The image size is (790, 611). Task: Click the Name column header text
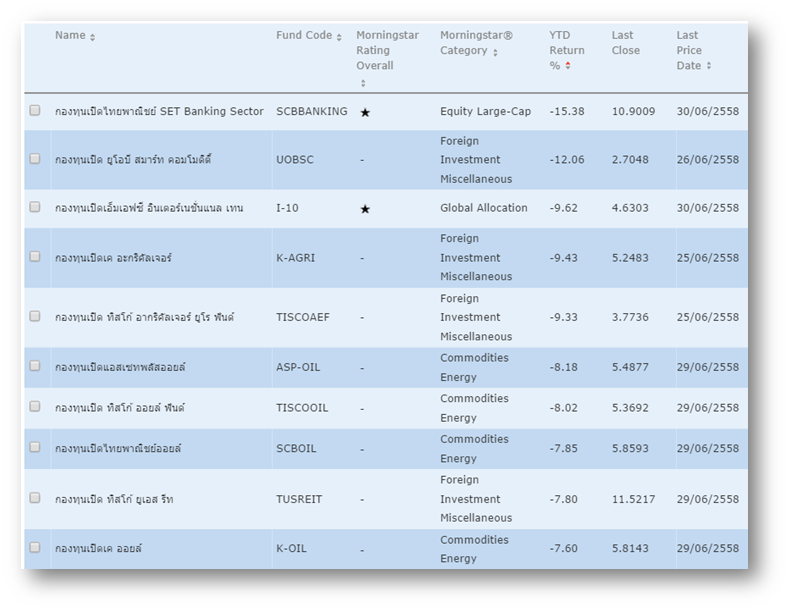click(70, 36)
